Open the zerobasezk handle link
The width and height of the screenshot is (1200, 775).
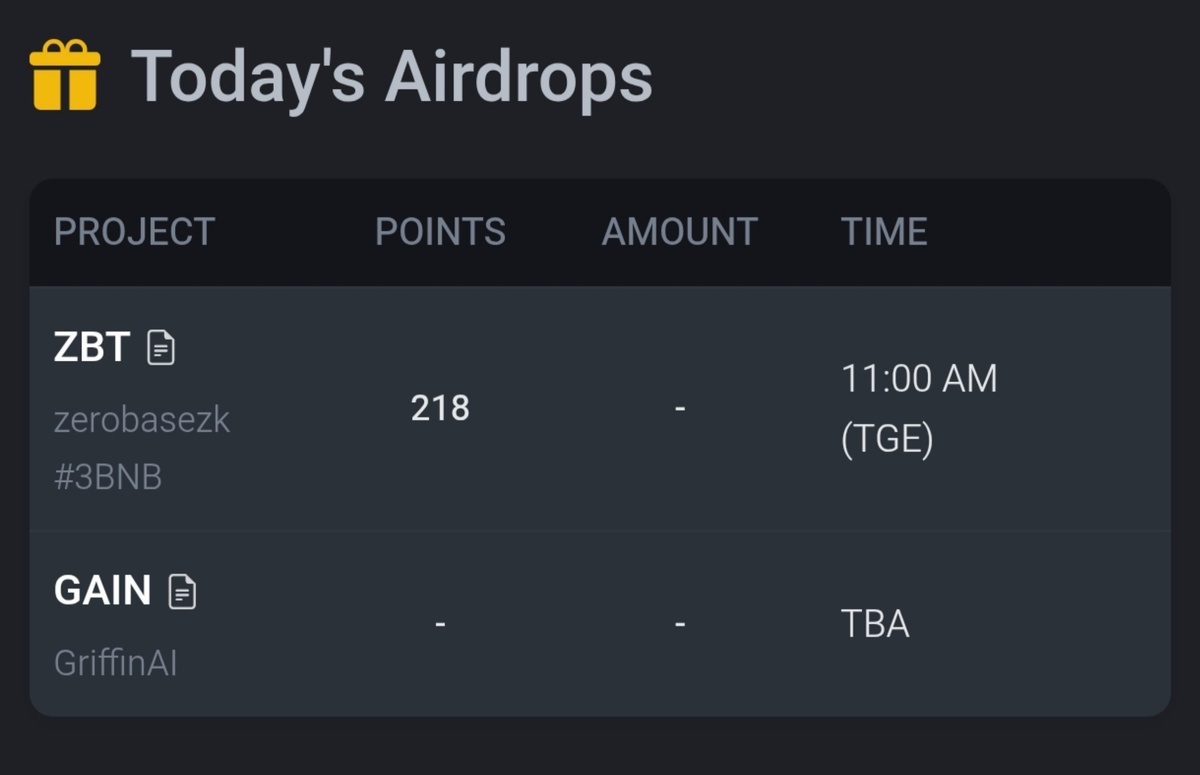[142, 420]
